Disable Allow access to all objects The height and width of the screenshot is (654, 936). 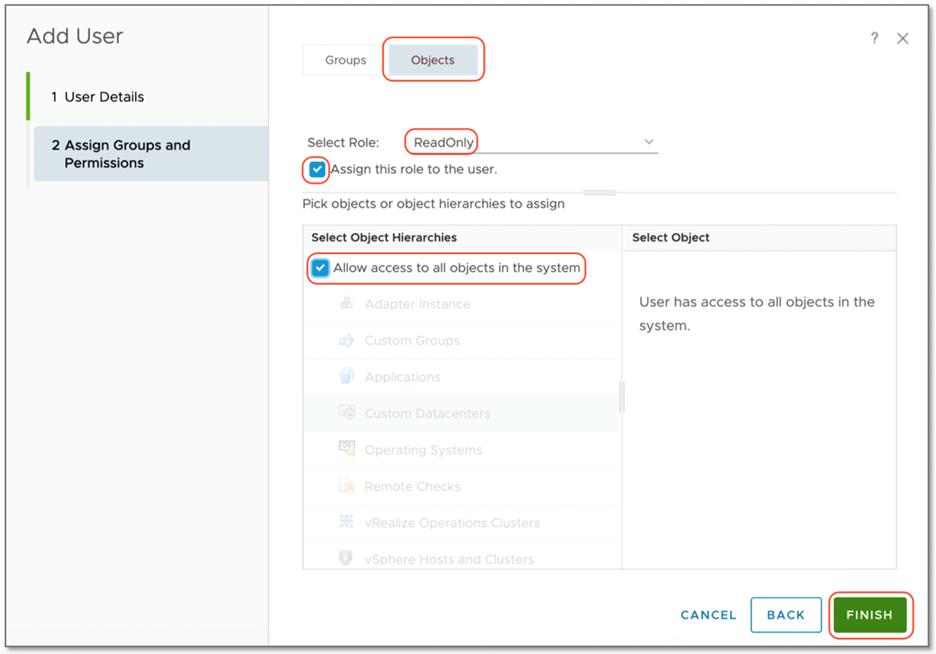click(320, 268)
